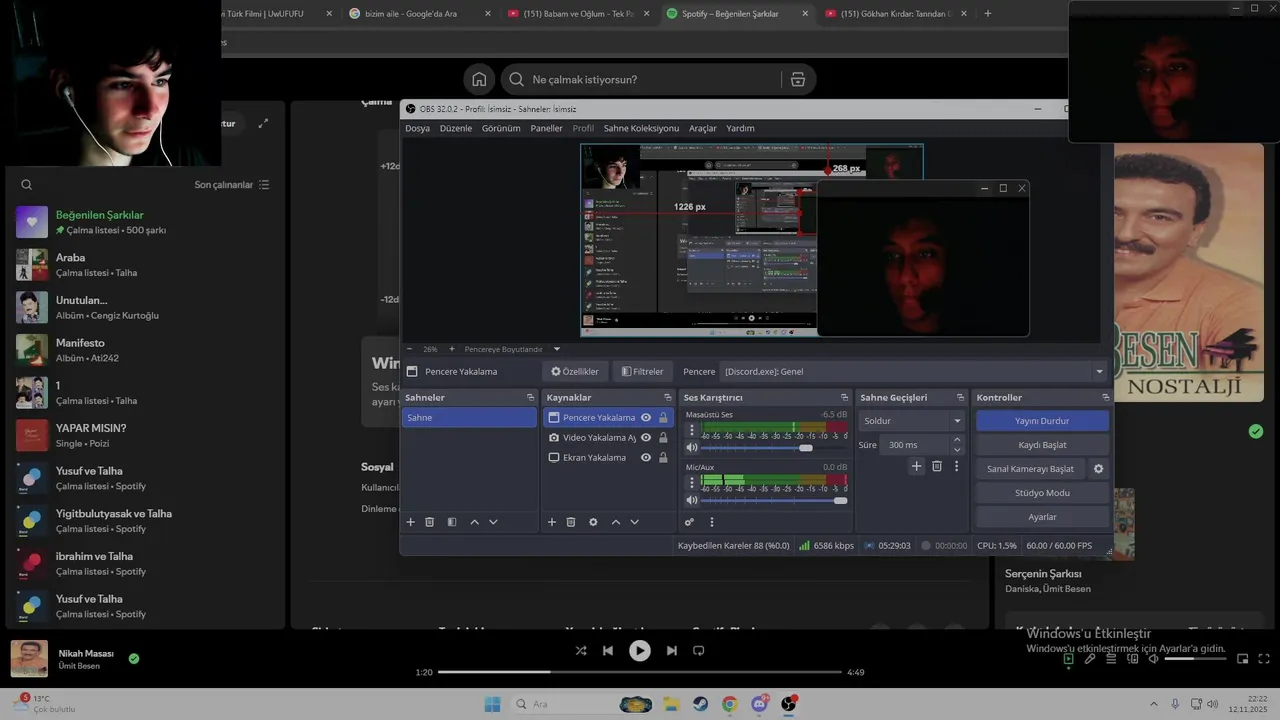
Task: Open Araçlar menu in OBS
Action: (703, 128)
